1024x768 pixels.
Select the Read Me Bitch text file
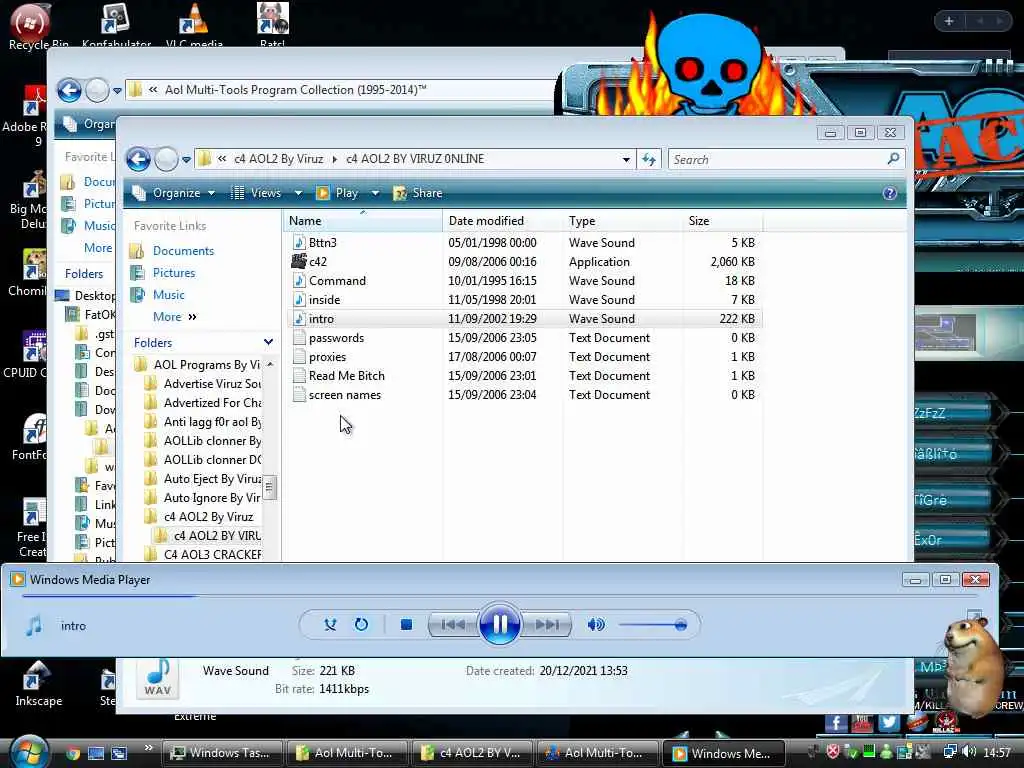pos(524,376)
